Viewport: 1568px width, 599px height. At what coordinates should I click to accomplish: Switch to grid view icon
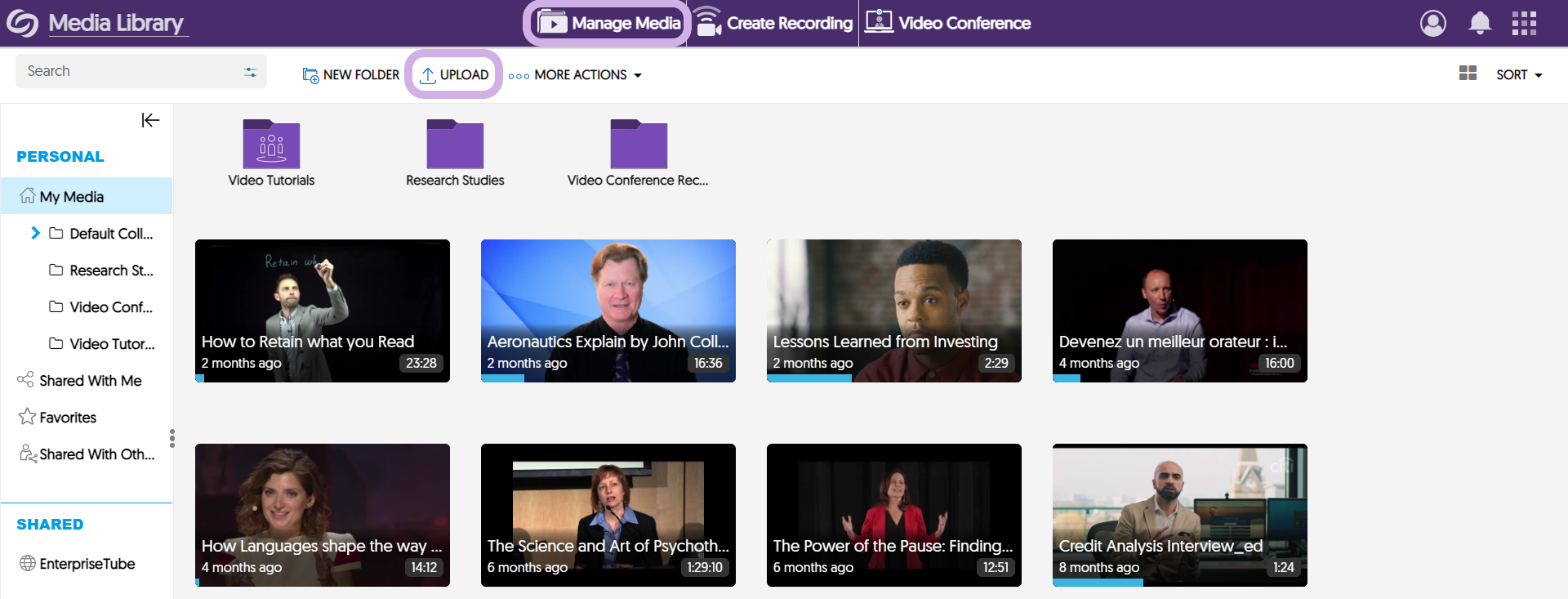[1468, 74]
